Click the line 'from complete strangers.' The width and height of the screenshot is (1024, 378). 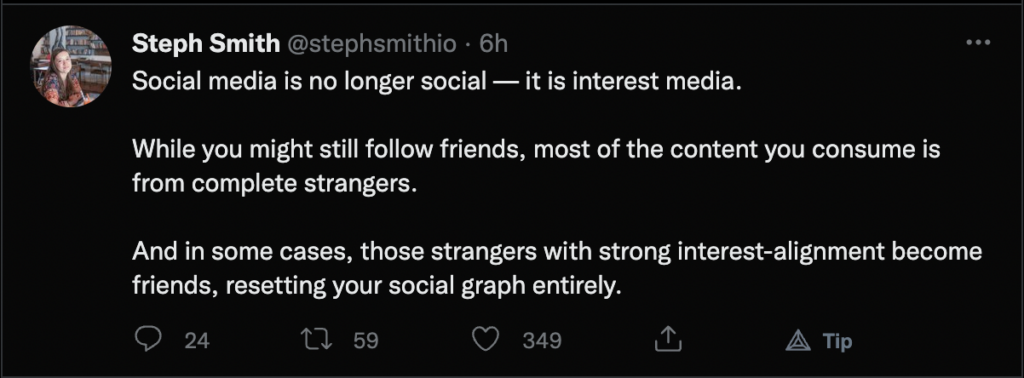pyautogui.click(x=274, y=184)
